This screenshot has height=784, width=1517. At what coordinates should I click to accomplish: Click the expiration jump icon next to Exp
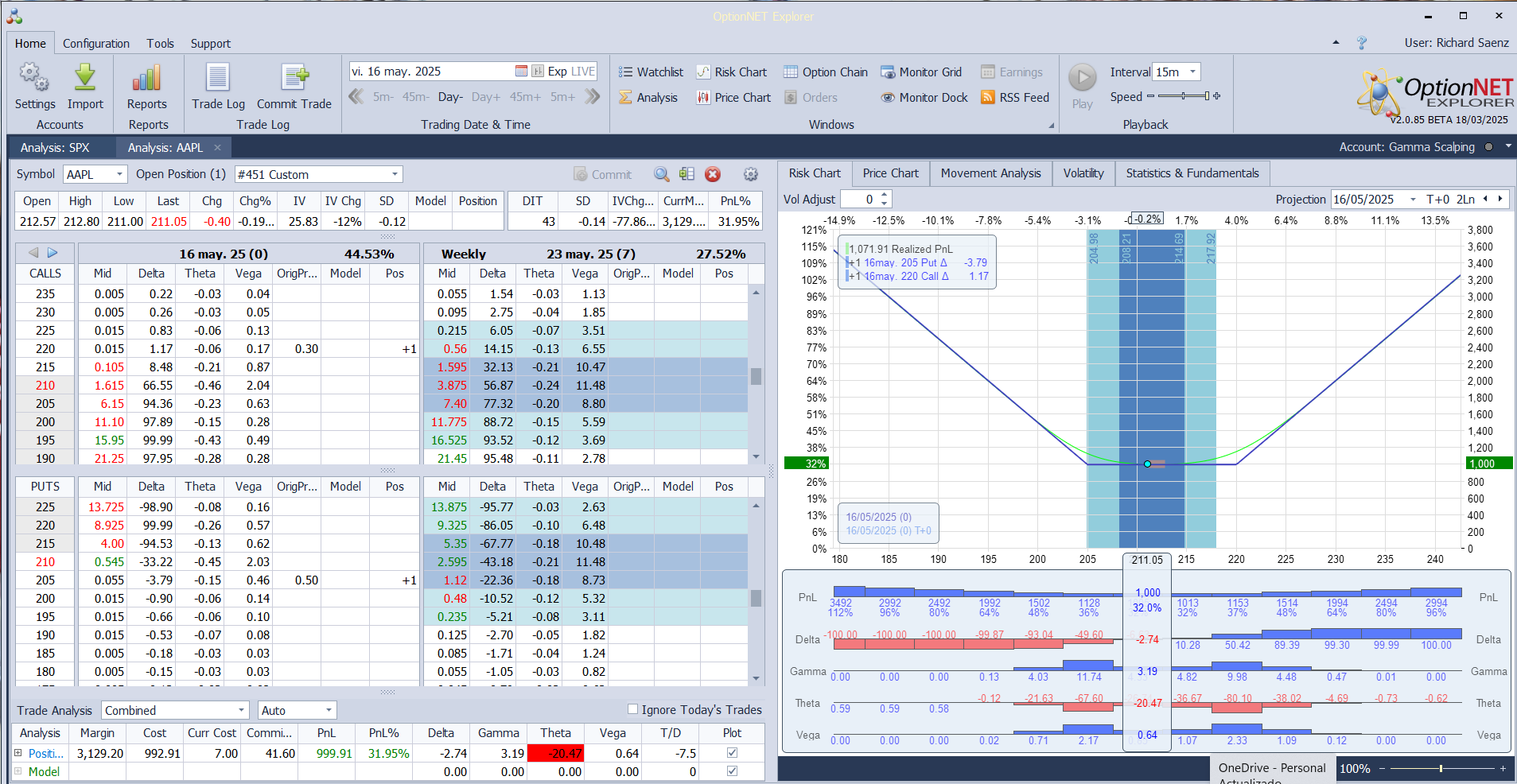tap(538, 71)
